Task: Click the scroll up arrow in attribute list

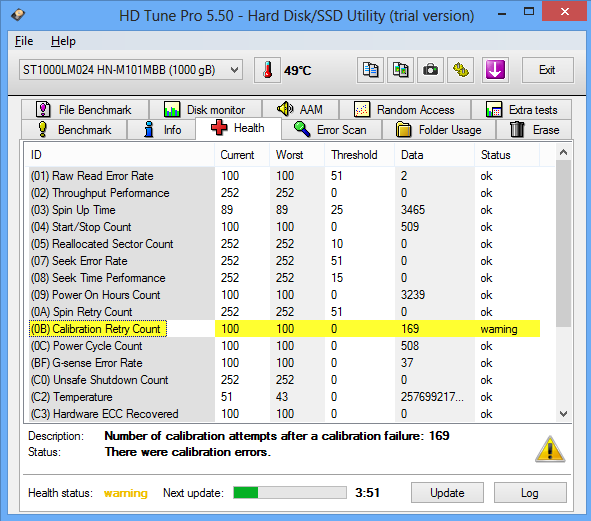Action: pyautogui.click(x=563, y=152)
